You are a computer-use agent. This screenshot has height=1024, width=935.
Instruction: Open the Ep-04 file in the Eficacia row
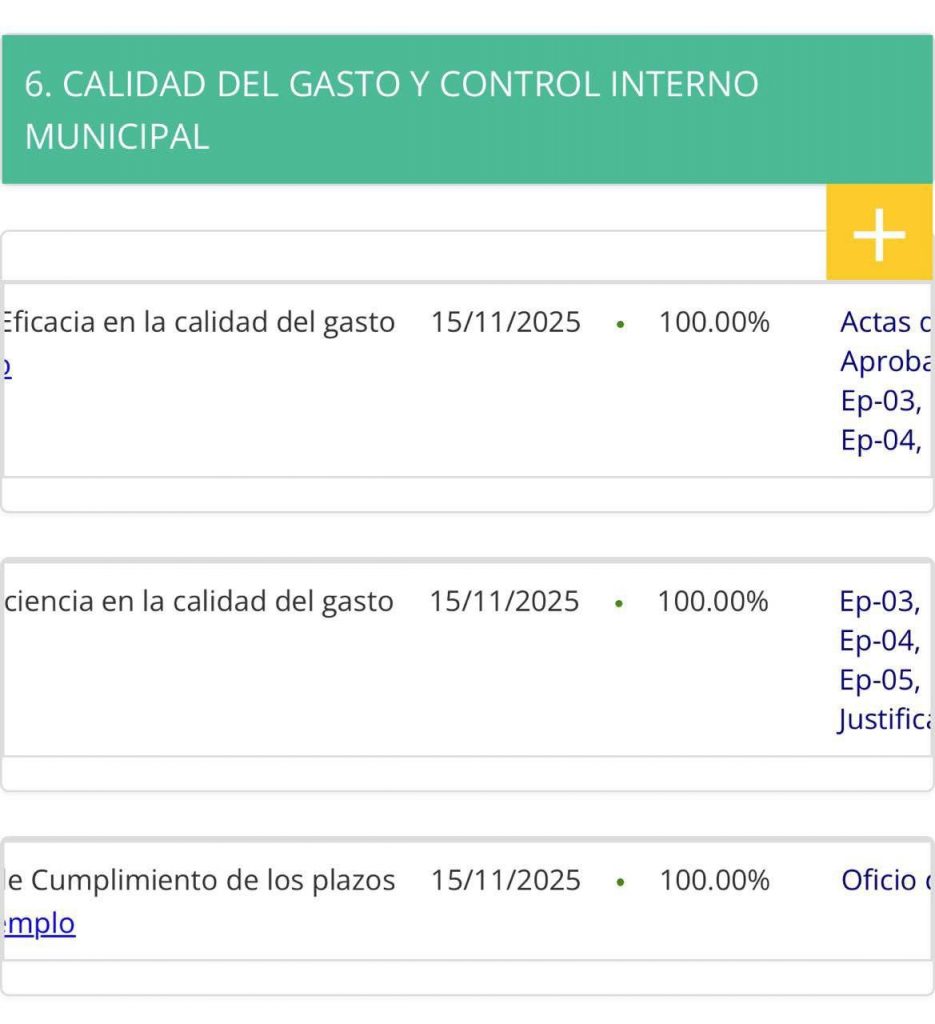click(x=880, y=441)
